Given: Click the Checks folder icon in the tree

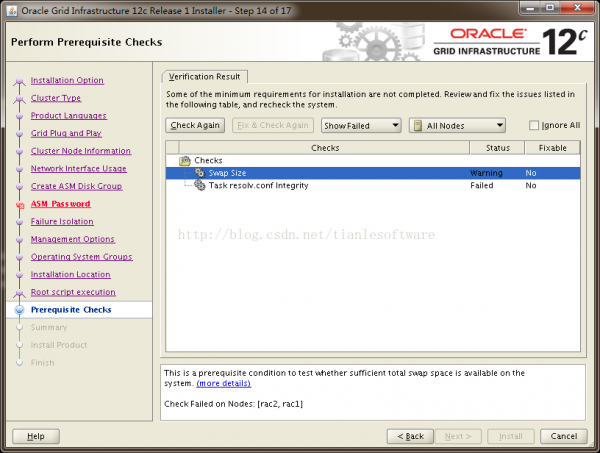Looking at the screenshot, I should coord(185,161).
